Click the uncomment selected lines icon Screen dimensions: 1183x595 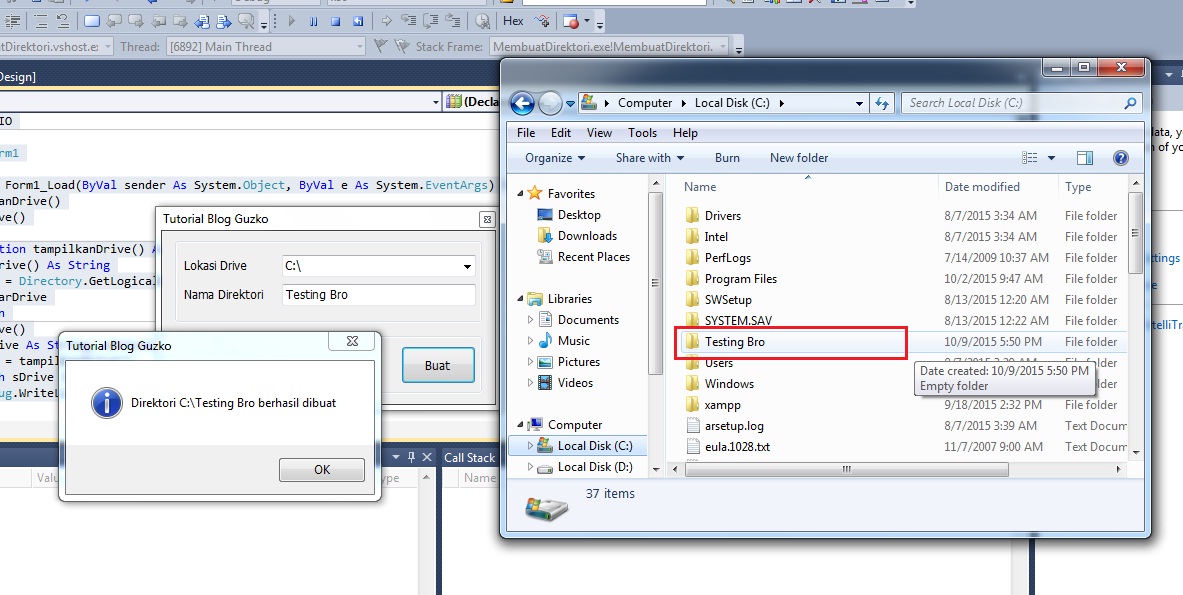[63, 21]
